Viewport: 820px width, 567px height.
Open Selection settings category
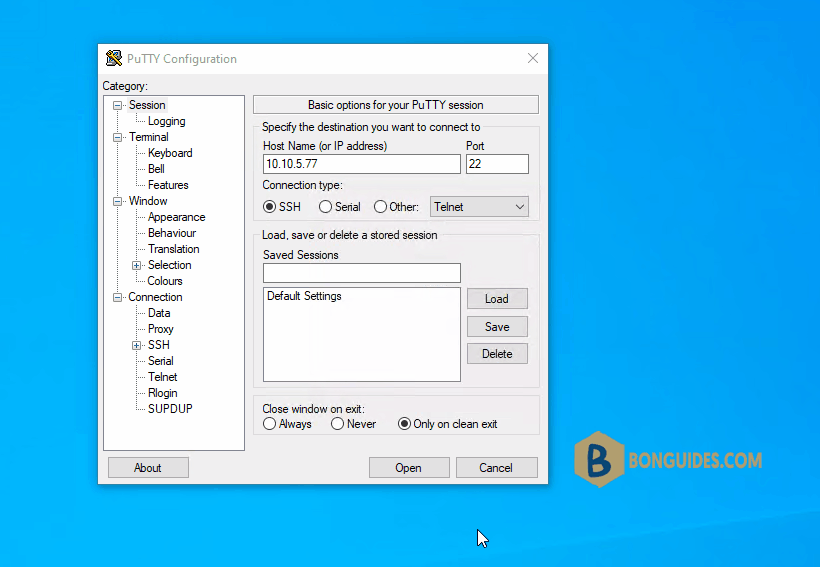pos(169,265)
